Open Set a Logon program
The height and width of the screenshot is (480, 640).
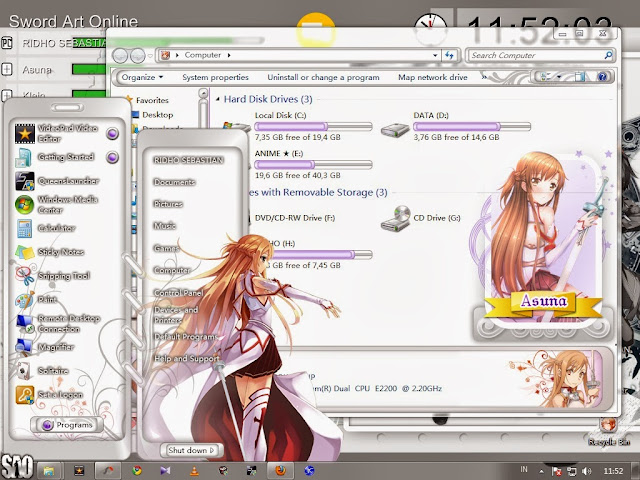coord(50,395)
